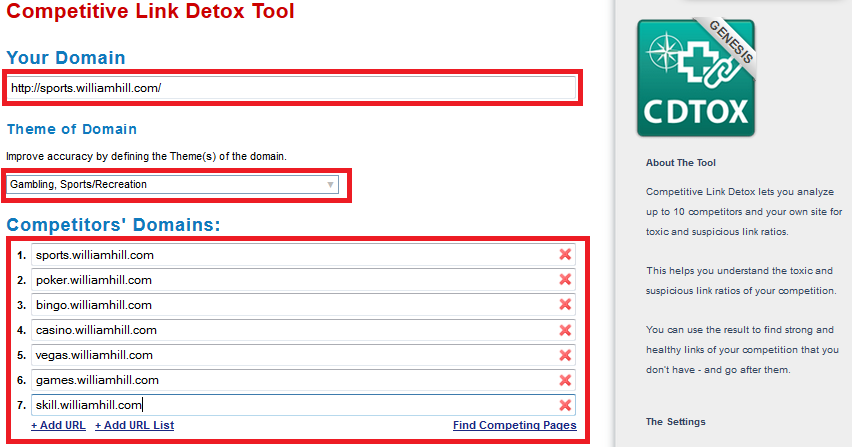This screenshot has height=447, width=852.
Task: Edit competitor field casino.williamhill.com
Action: (x=303, y=330)
